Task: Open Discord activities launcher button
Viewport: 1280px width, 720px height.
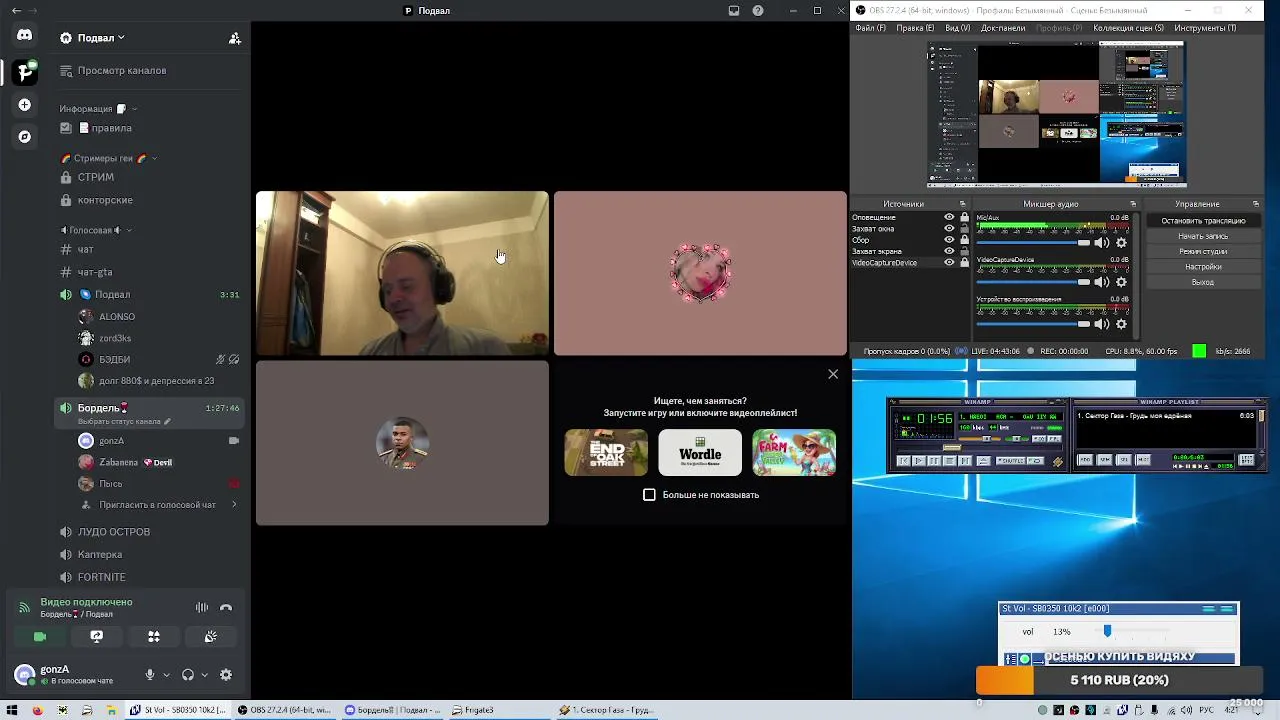Action: 154,636
